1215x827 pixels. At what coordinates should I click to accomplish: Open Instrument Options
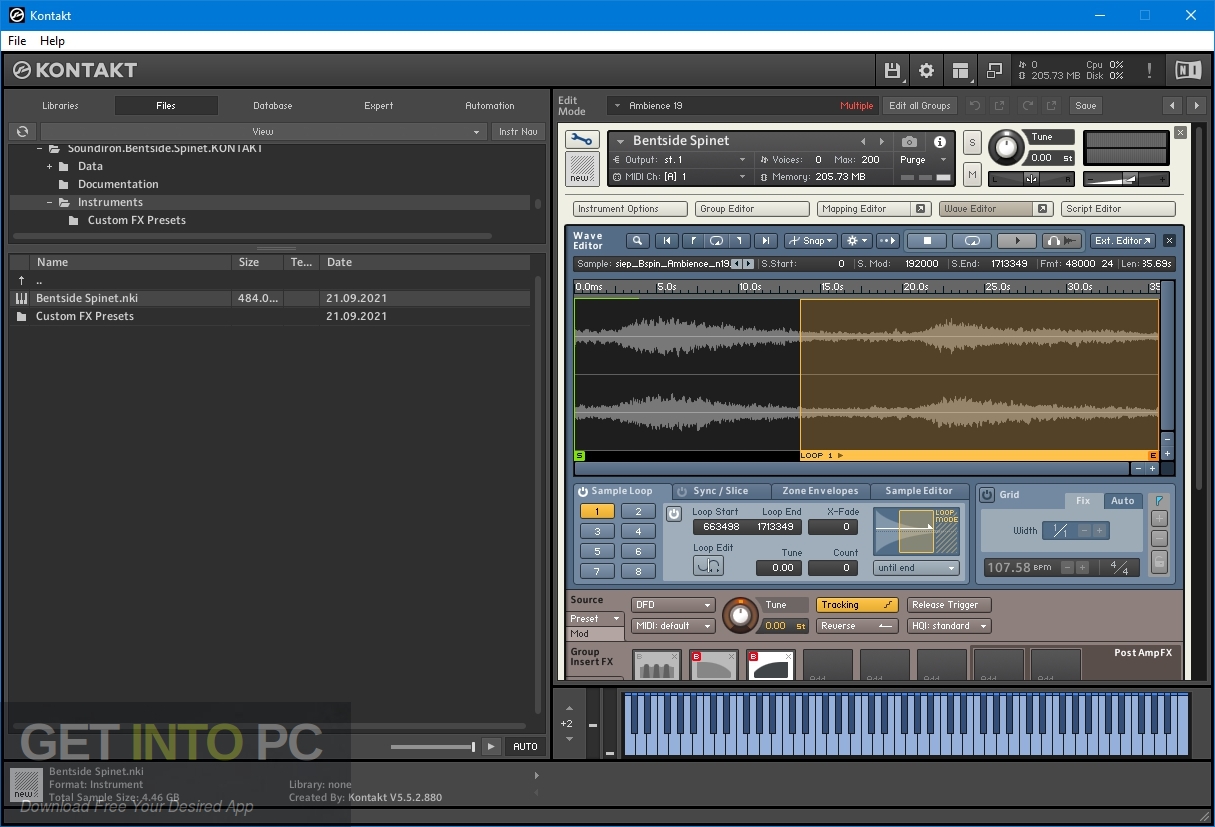(x=630, y=209)
